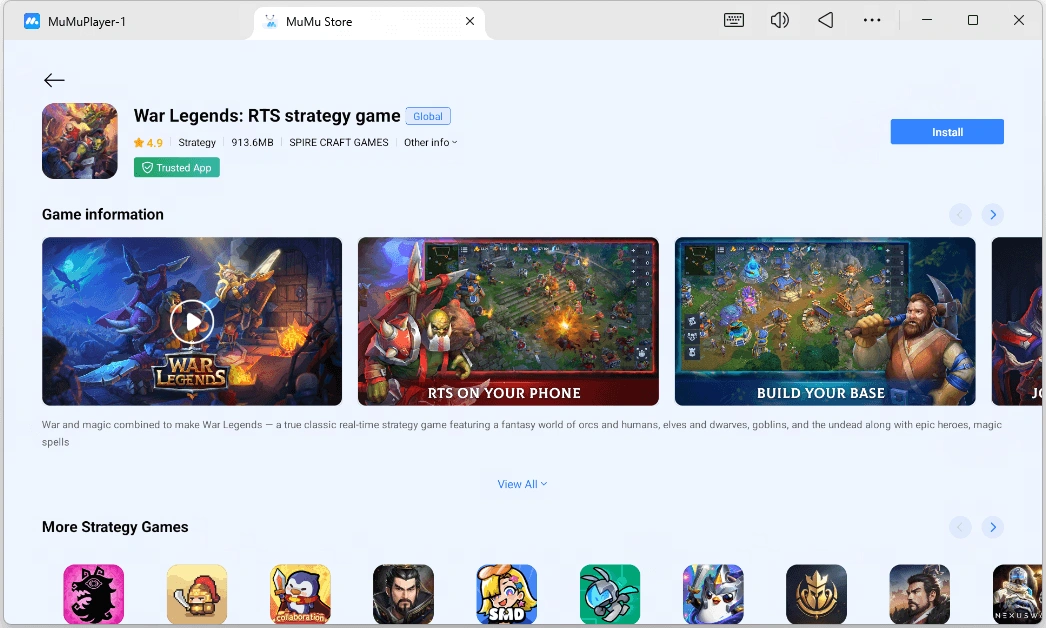
Task: Open the RTS ON YOUR PHONE screenshot
Action: [508, 322]
